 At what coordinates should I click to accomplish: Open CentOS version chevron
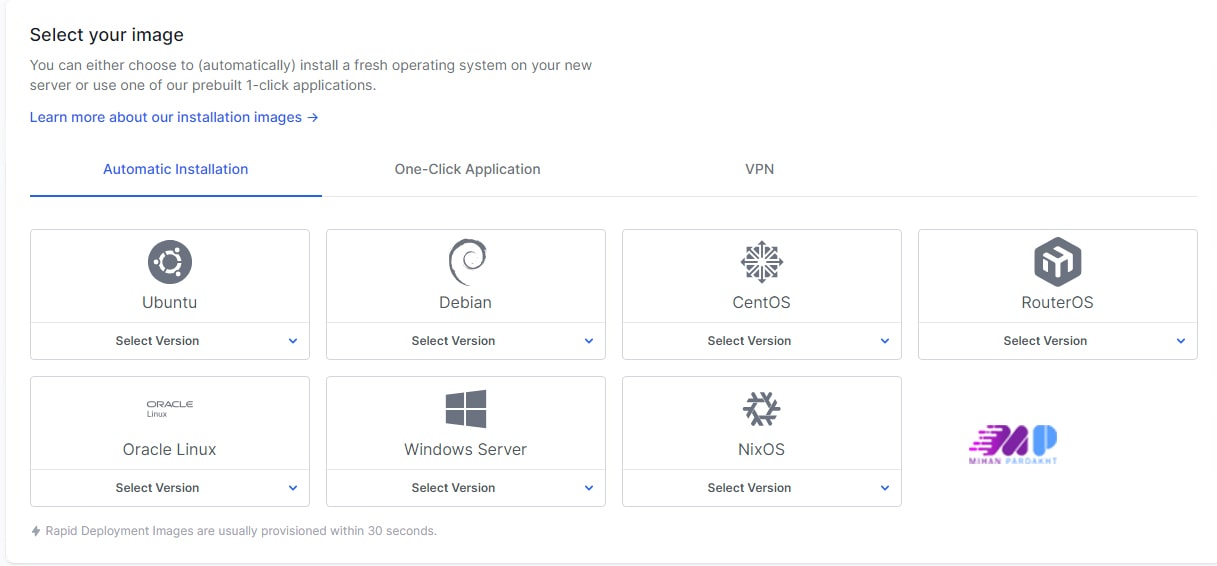point(884,341)
